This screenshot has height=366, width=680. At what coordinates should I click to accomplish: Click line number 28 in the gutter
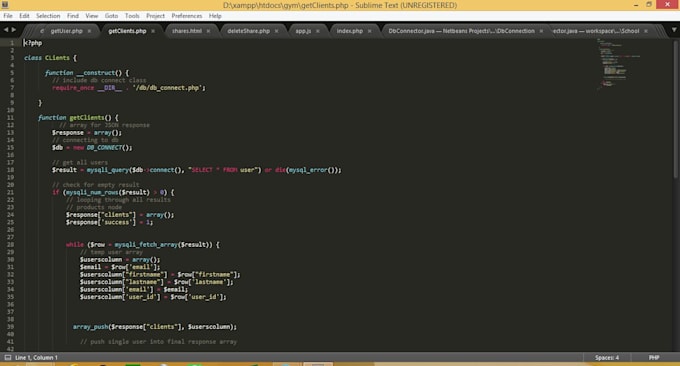coord(10,245)
